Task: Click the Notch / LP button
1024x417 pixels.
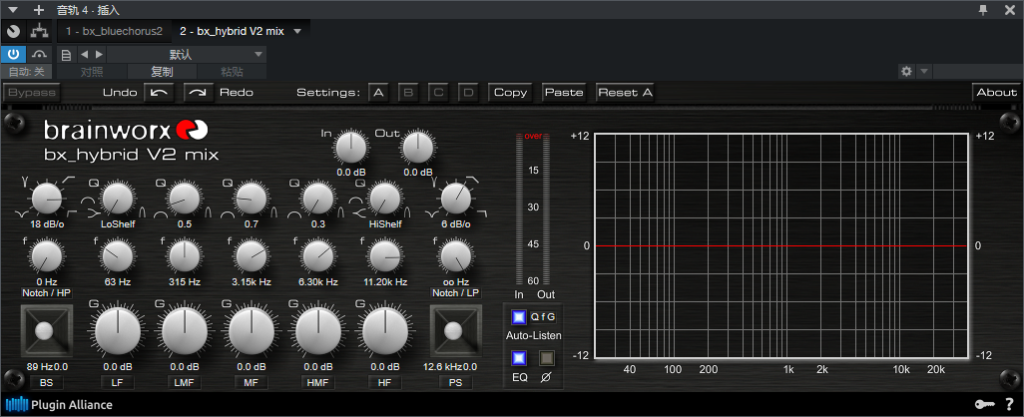Action: 455,293
